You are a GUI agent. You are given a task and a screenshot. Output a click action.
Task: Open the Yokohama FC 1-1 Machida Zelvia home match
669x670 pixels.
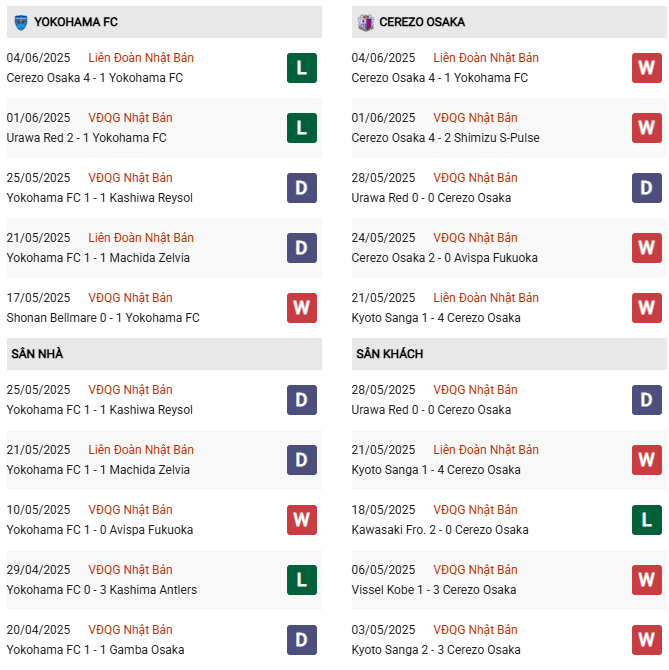(x=98, y=470)
